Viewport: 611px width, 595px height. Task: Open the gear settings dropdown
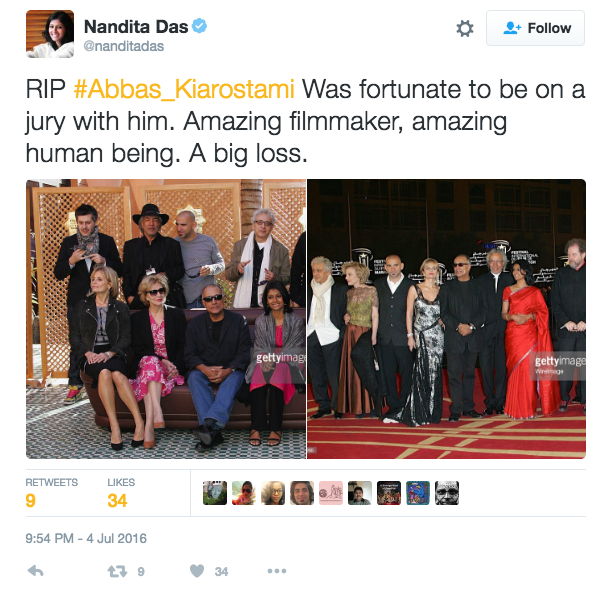pyautogui.click(x=465, y=28)
